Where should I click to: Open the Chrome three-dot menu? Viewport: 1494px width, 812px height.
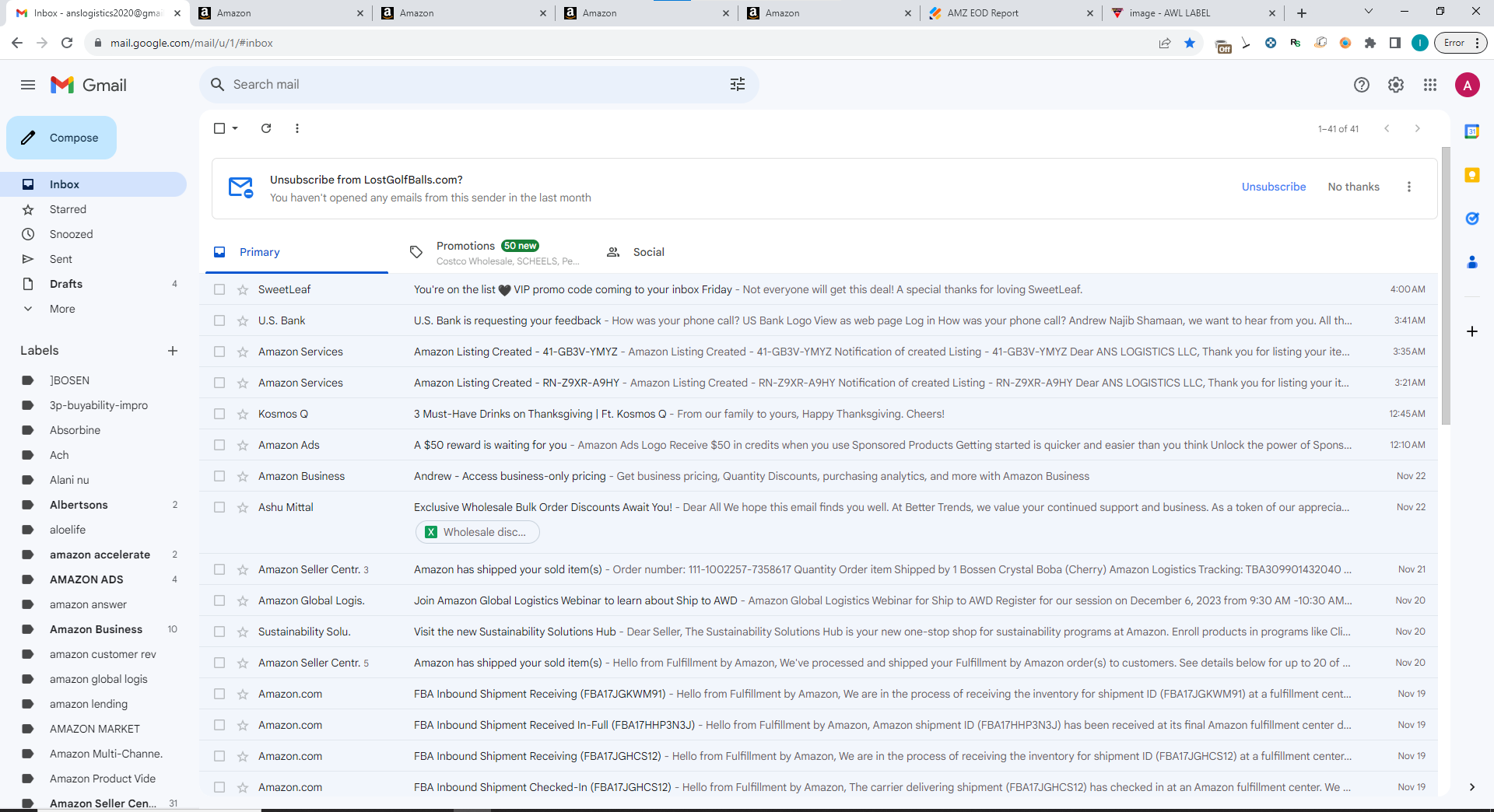coord(1477,43)
